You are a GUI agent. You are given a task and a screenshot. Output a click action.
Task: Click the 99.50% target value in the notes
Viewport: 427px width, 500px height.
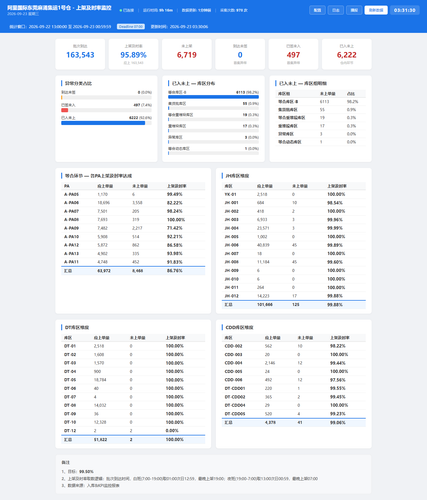click(x=86, y=472)
